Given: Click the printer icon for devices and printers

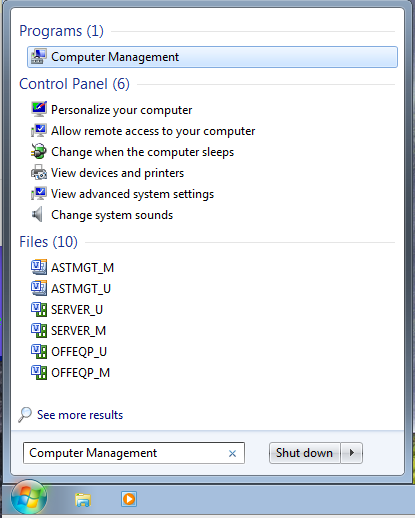Looking at the screenshot, I should 39,173.
